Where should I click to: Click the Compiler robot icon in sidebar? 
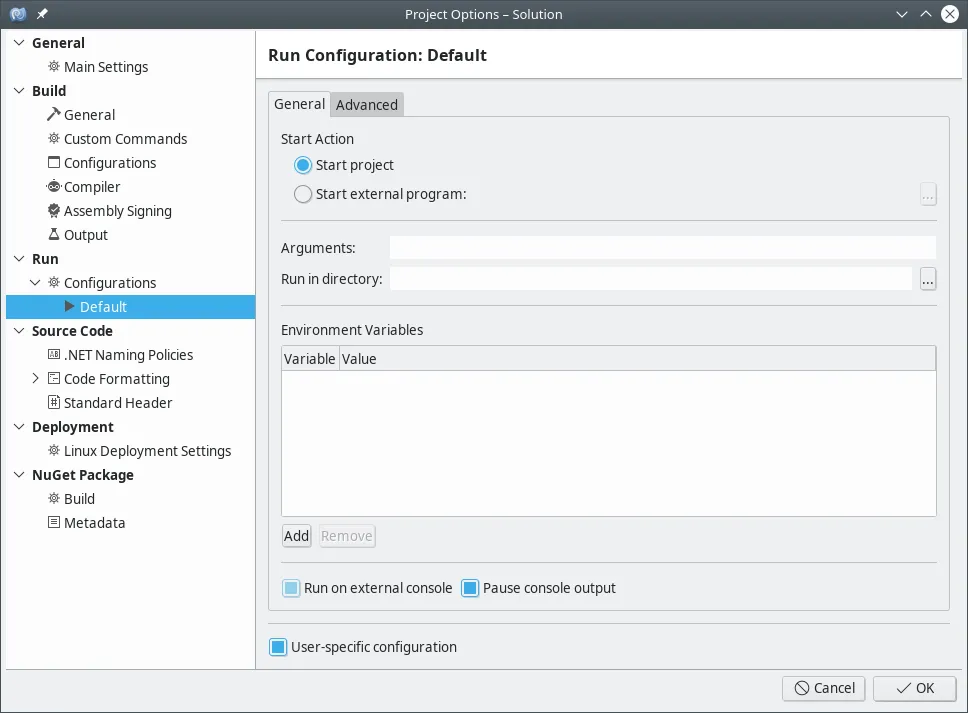(54, 187)
